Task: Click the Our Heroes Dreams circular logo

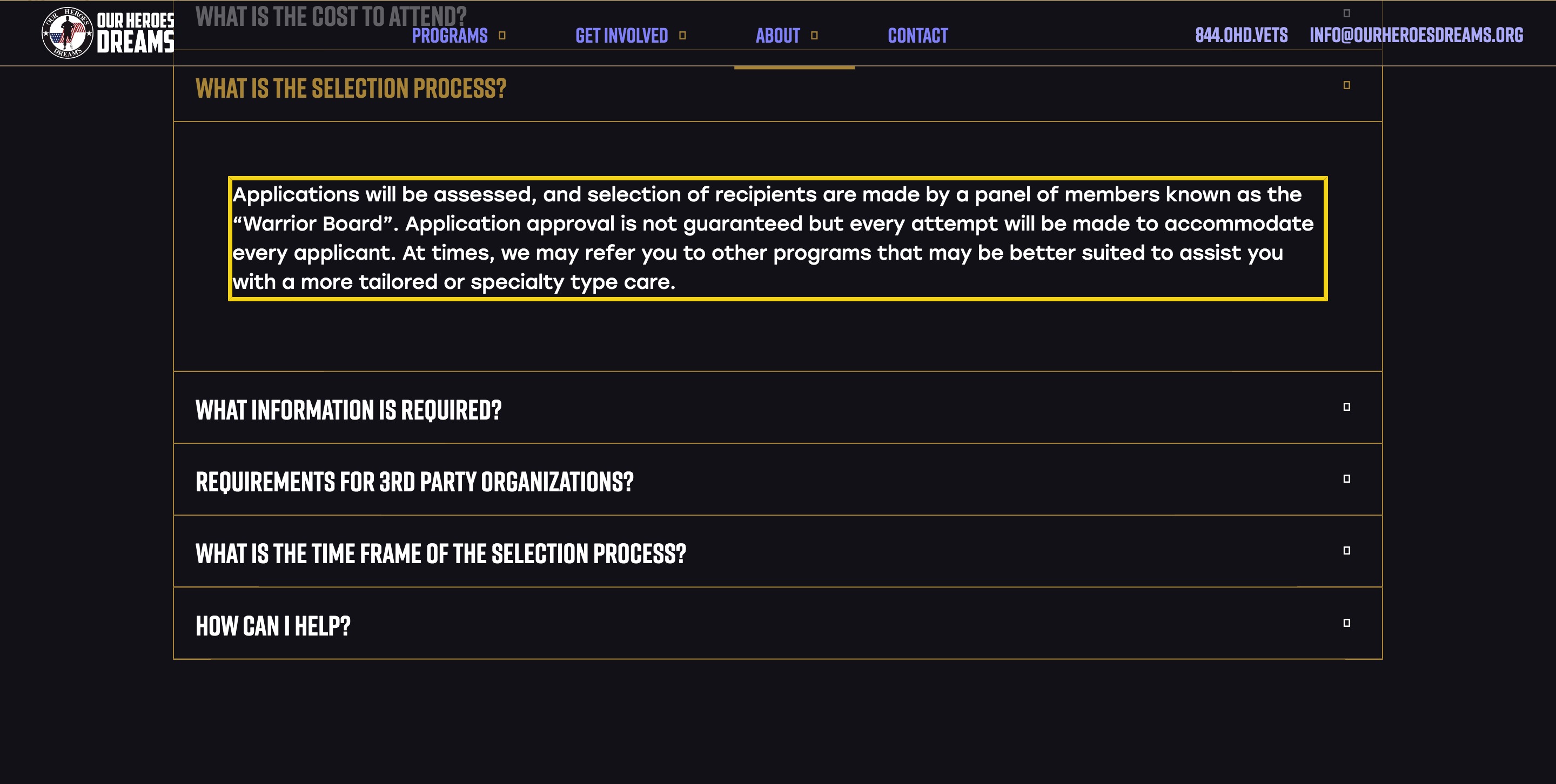Action: point(67,32)
